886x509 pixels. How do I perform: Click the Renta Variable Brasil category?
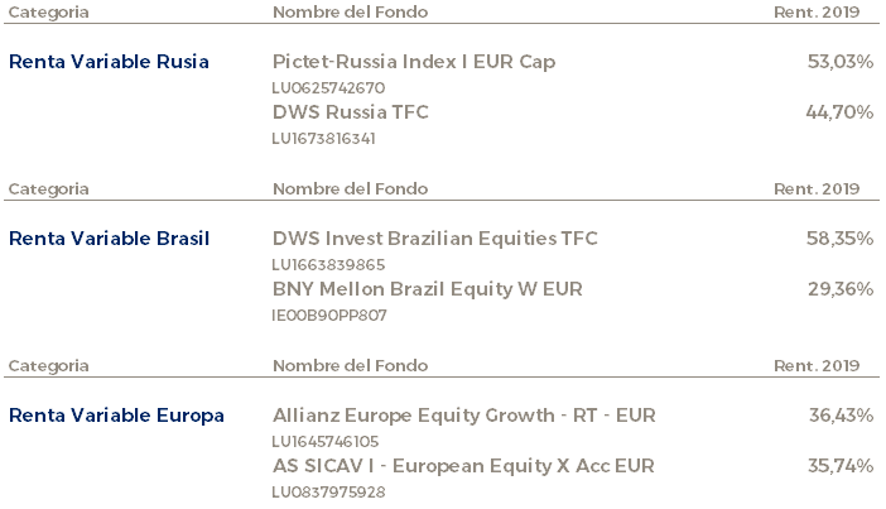(x=109, y=238)
